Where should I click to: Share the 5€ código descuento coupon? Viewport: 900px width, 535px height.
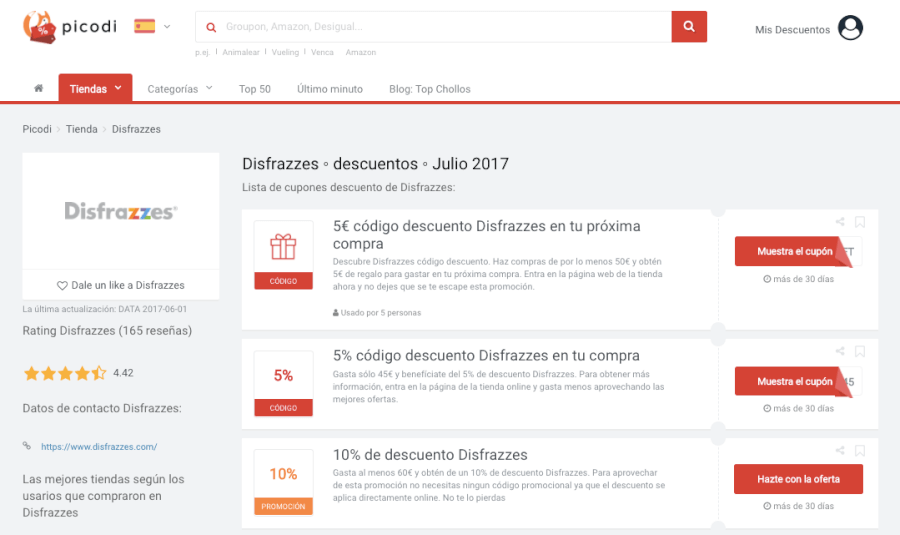coord(840,222)
